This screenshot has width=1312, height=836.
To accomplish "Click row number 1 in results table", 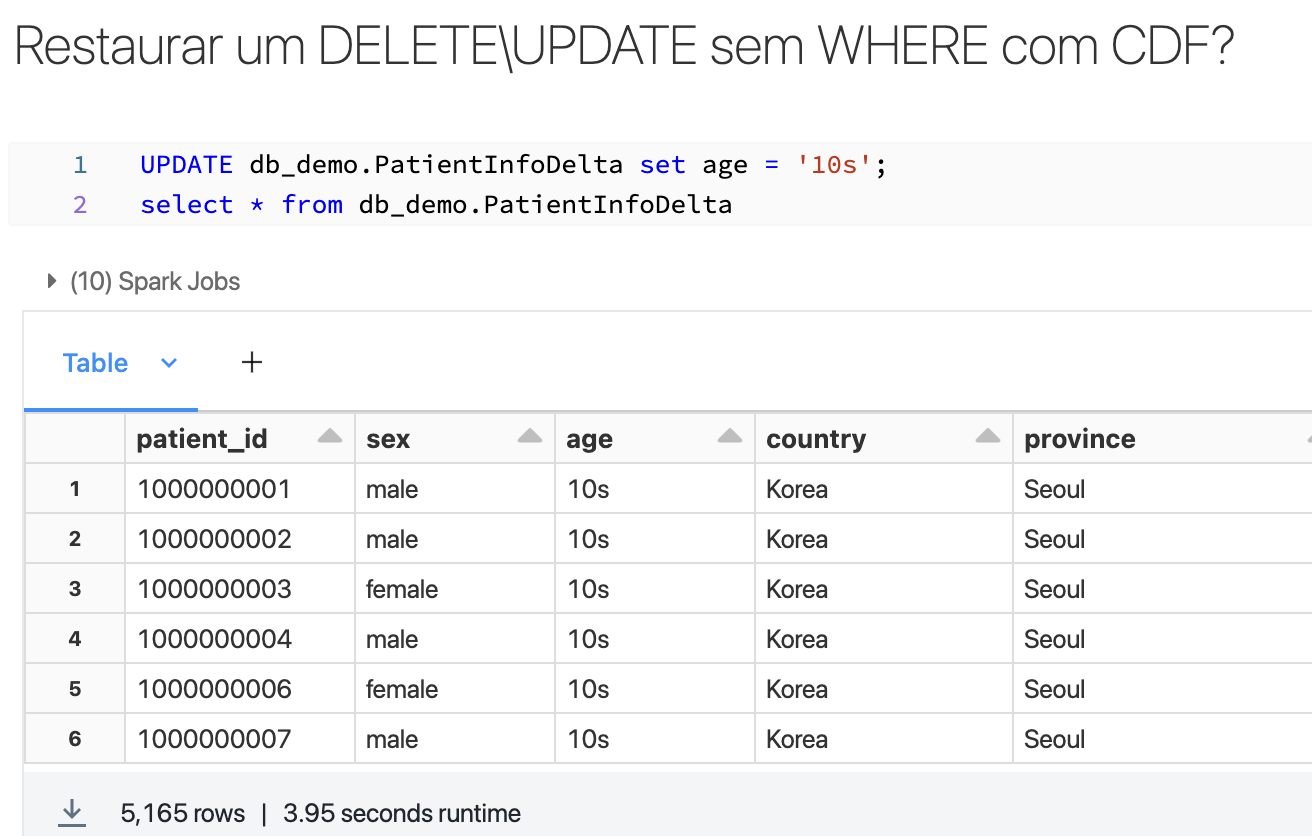I will tap(75, 489).
